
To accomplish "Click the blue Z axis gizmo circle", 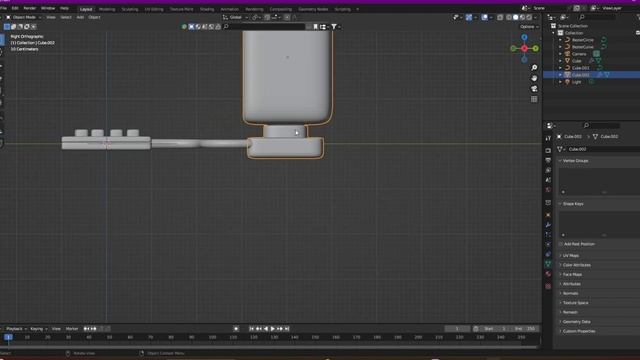I will click(x=524, y=38).
